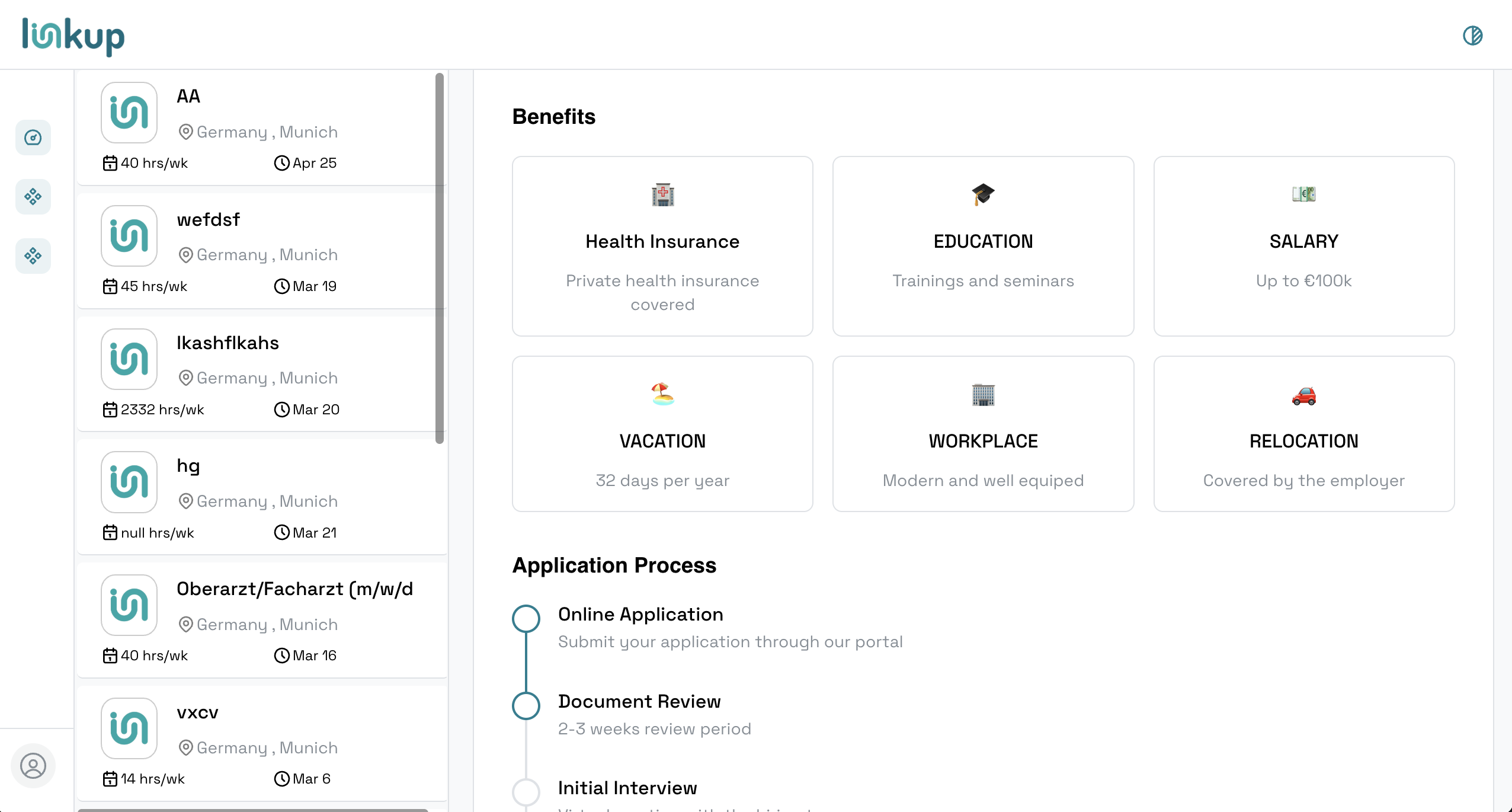Click the Health Insurance benefit card

click(x=662, y=247)
